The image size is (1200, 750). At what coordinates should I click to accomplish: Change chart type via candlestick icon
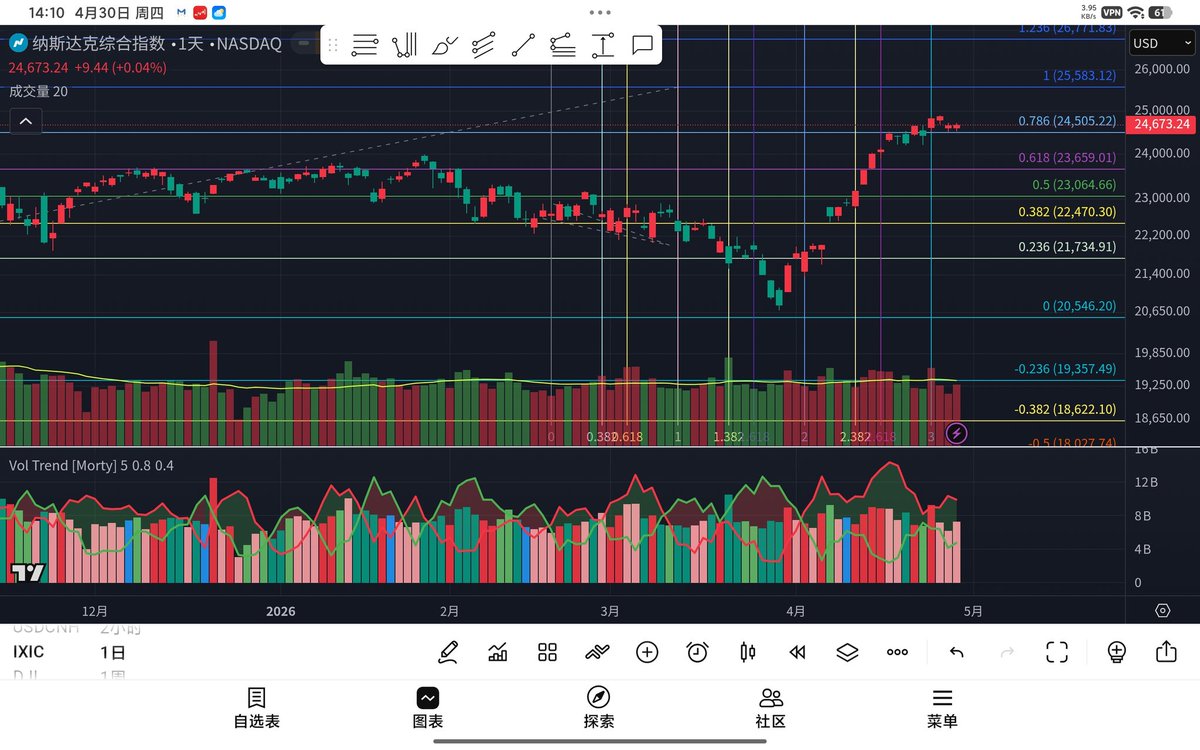tap(747, 653)
